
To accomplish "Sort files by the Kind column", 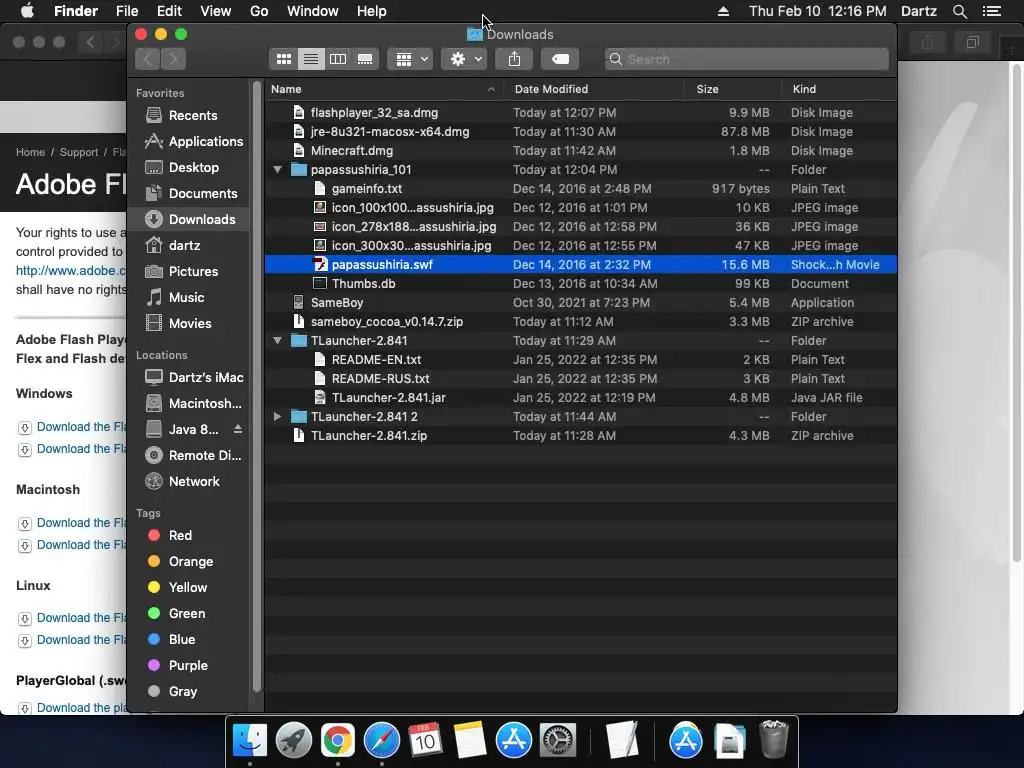I will coord(839,89).
